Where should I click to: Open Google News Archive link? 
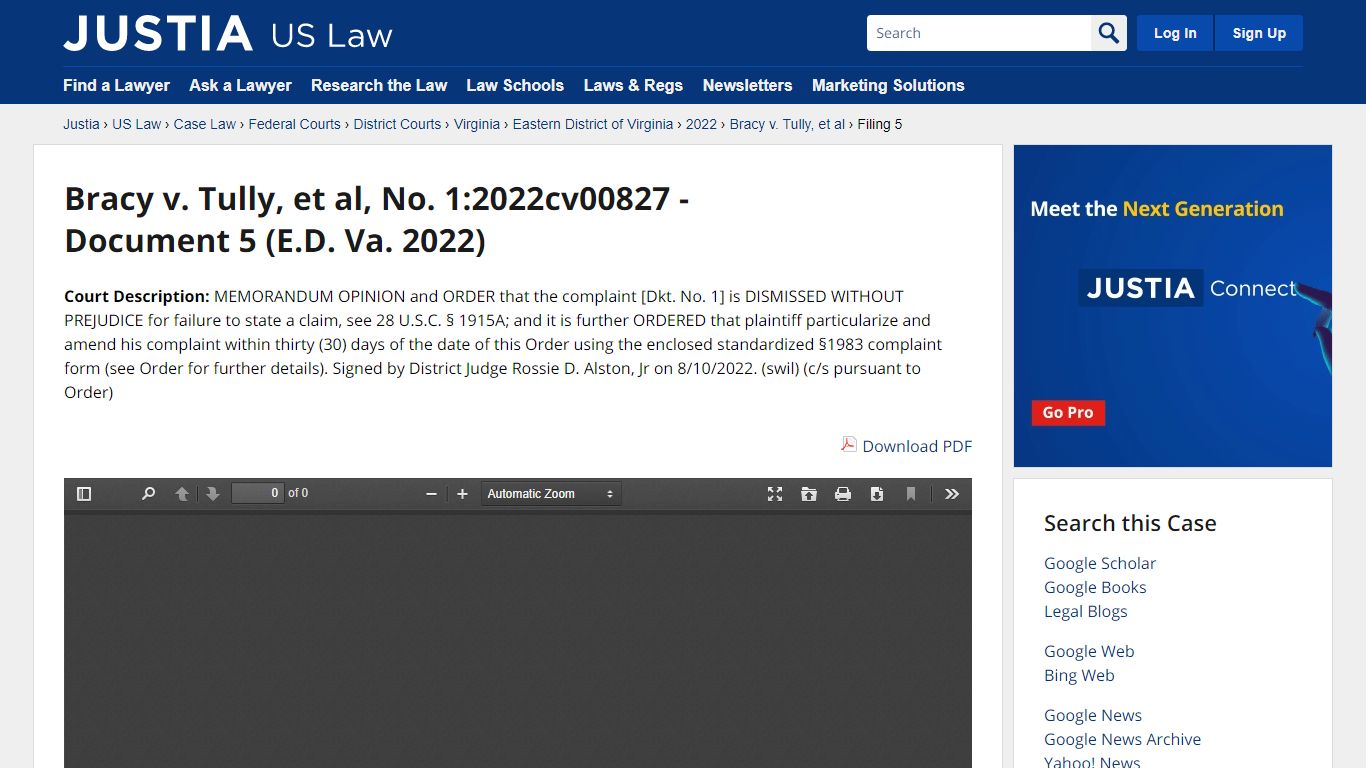tap(1122, 739)
